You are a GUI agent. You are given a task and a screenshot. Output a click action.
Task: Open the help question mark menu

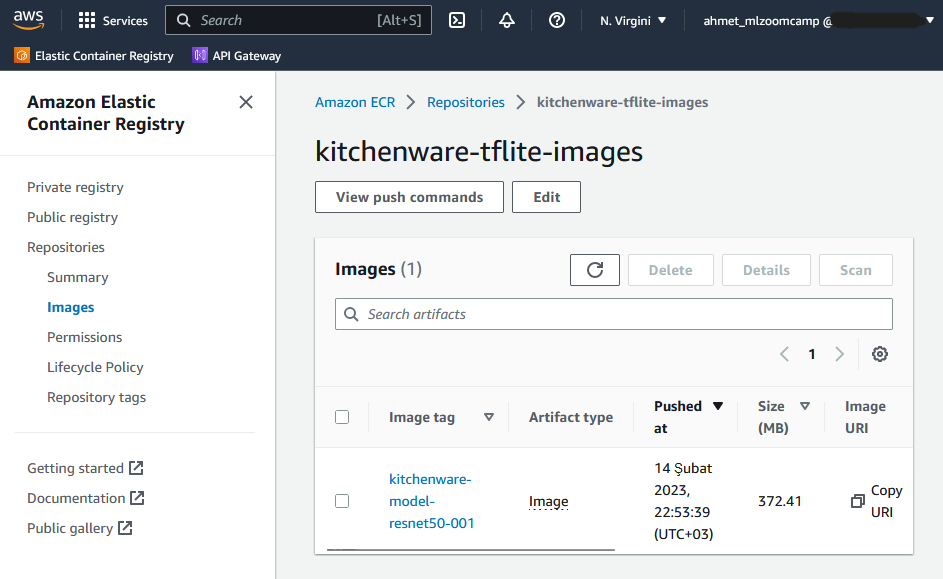coord(557,20)
